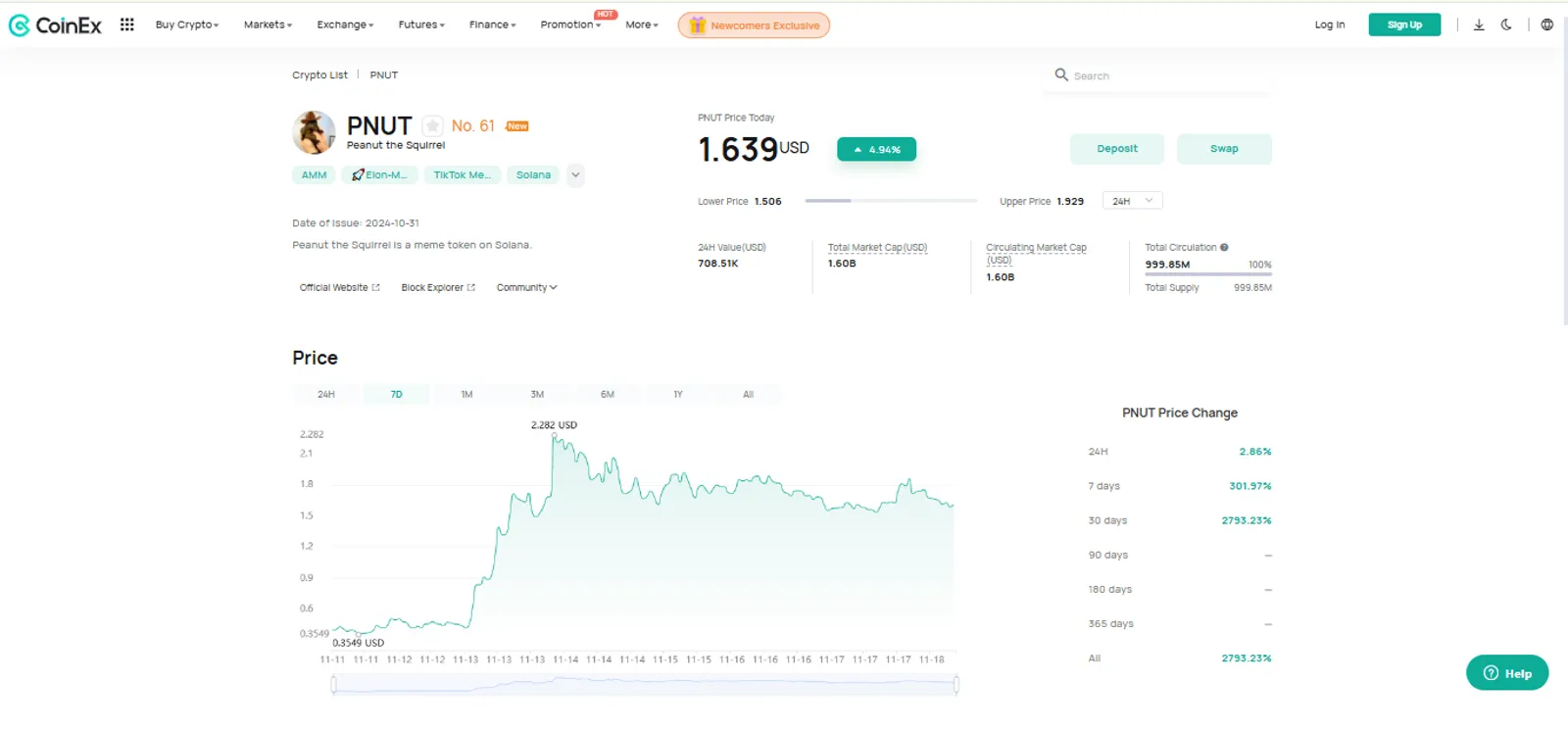
Task: Select the 1M chart tab
Action: click(467, 394)
